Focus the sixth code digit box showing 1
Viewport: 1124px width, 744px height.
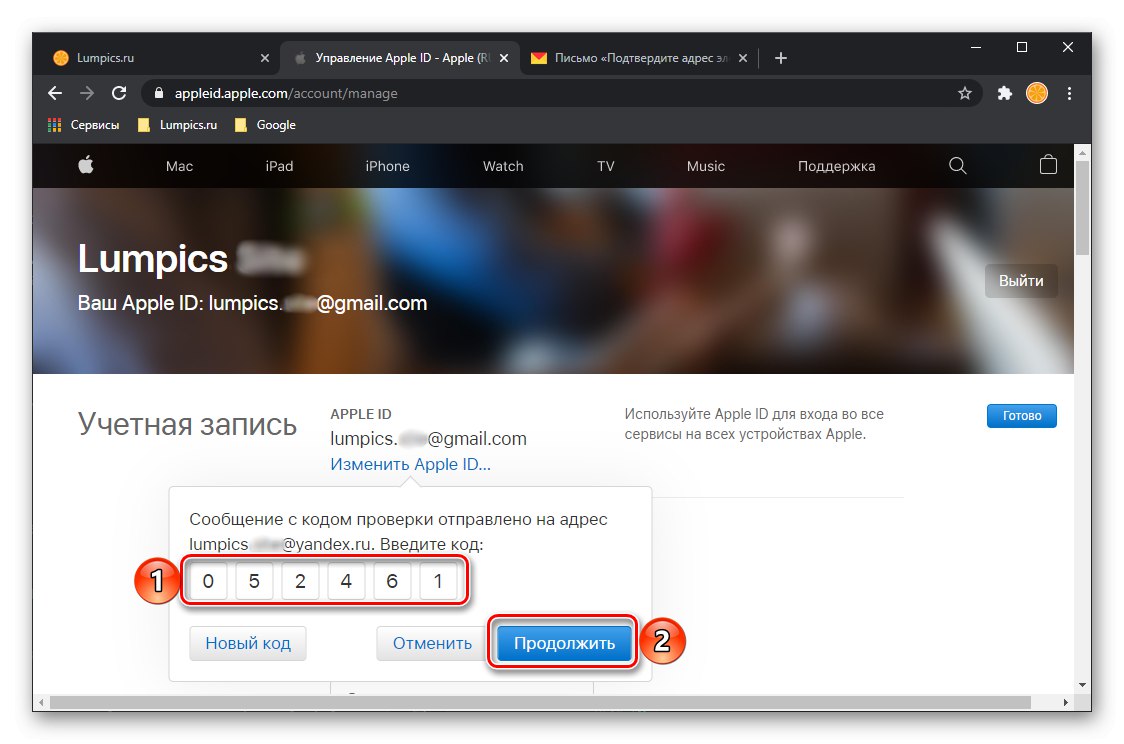(x=438, y=581)
